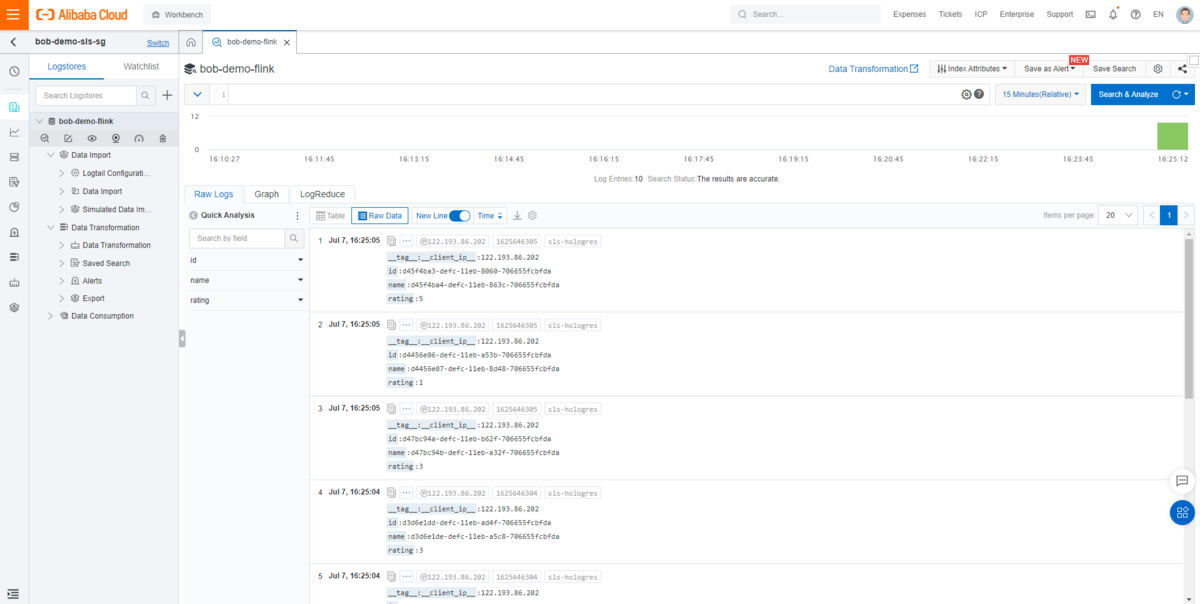1200x604 pixels.
Task: Click the eye preview icon under bob-demo-flink
Action: click(x=92, y=138)
